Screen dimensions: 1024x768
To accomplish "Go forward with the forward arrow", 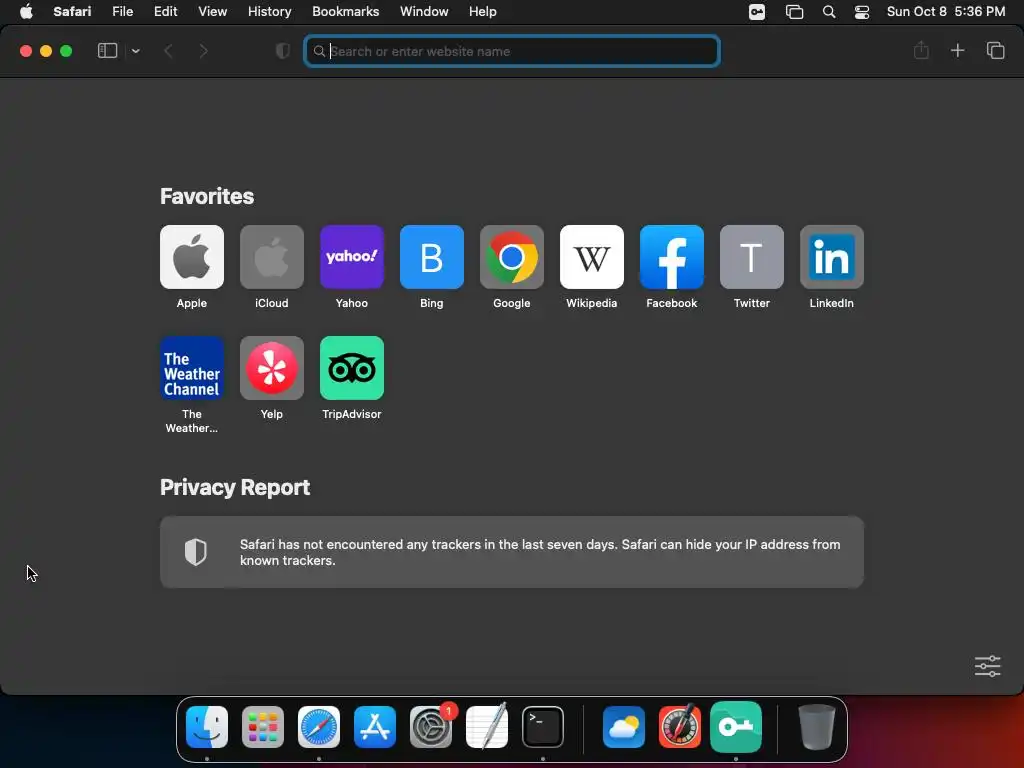I will [x=204, y=51].
